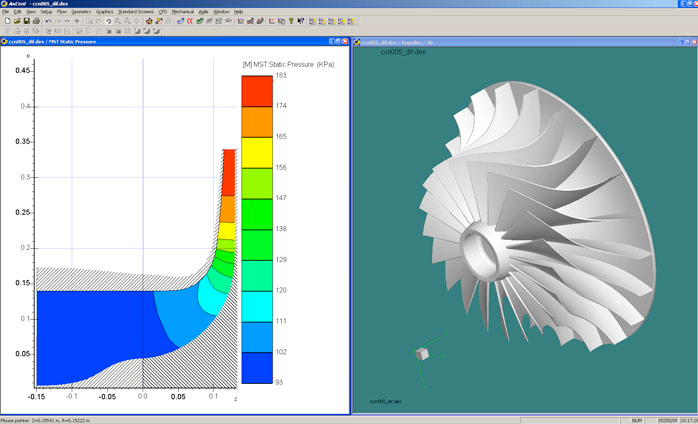
Task: Open a design file via the folder icon
Action: (x=17, y=21)
